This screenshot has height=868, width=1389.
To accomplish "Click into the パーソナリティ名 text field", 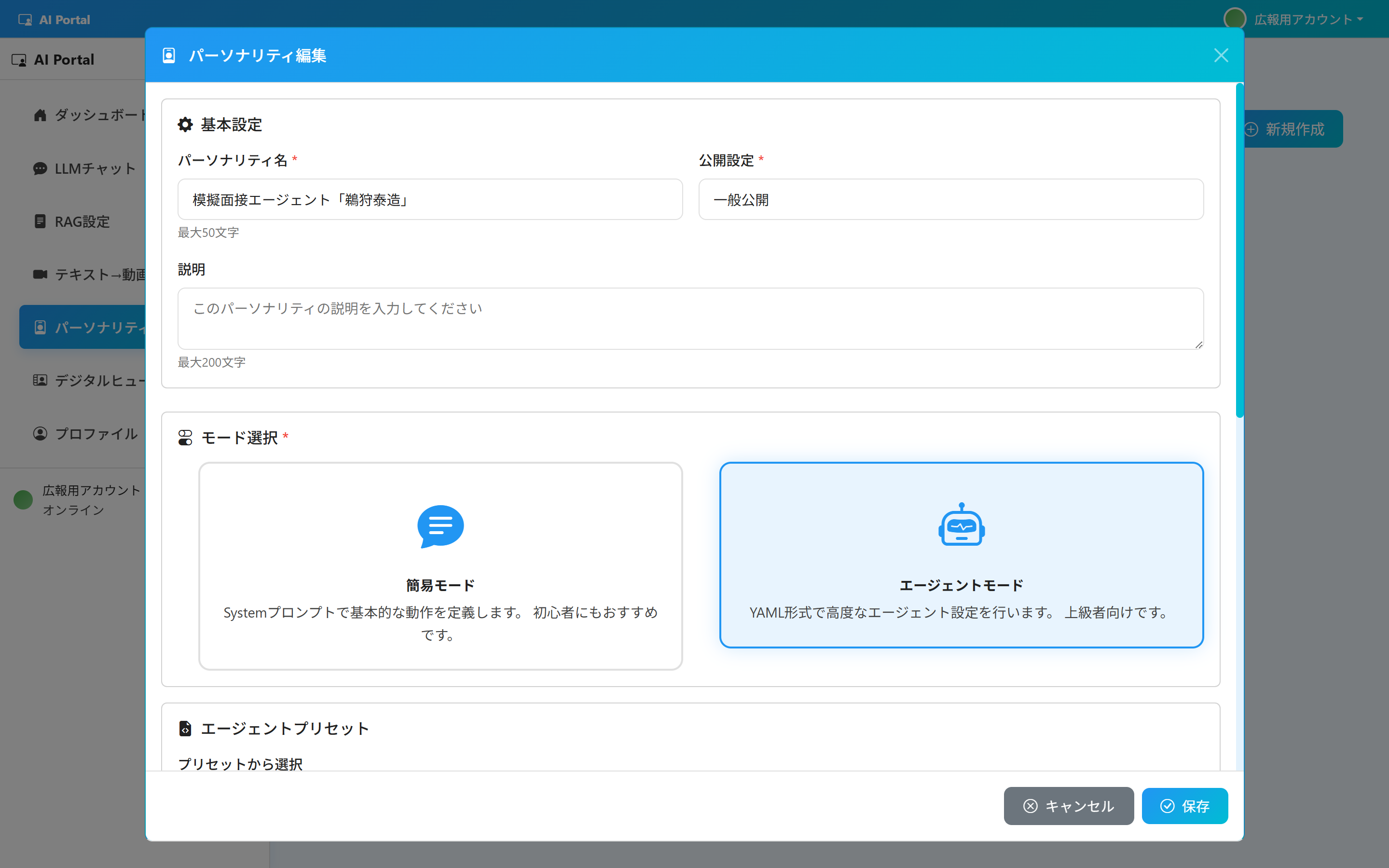I will [x=429, y=200].
